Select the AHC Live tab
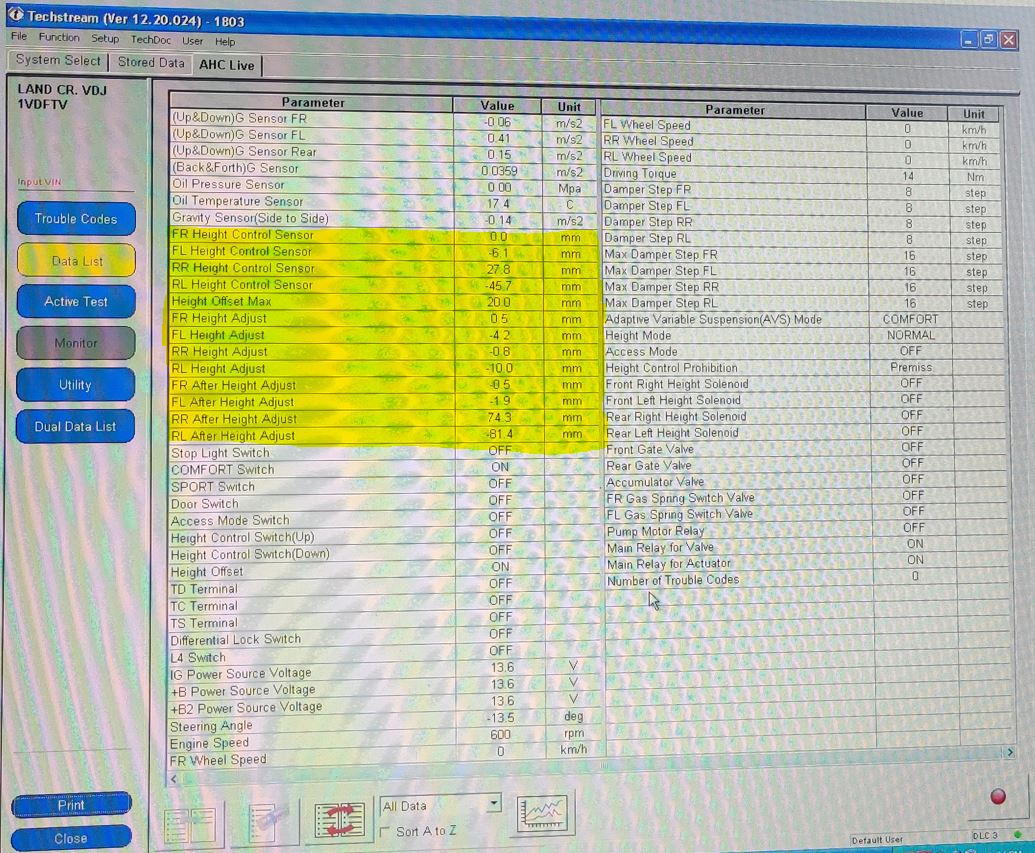This screenshot has height=853, width=1035. [x=226, y=65]
